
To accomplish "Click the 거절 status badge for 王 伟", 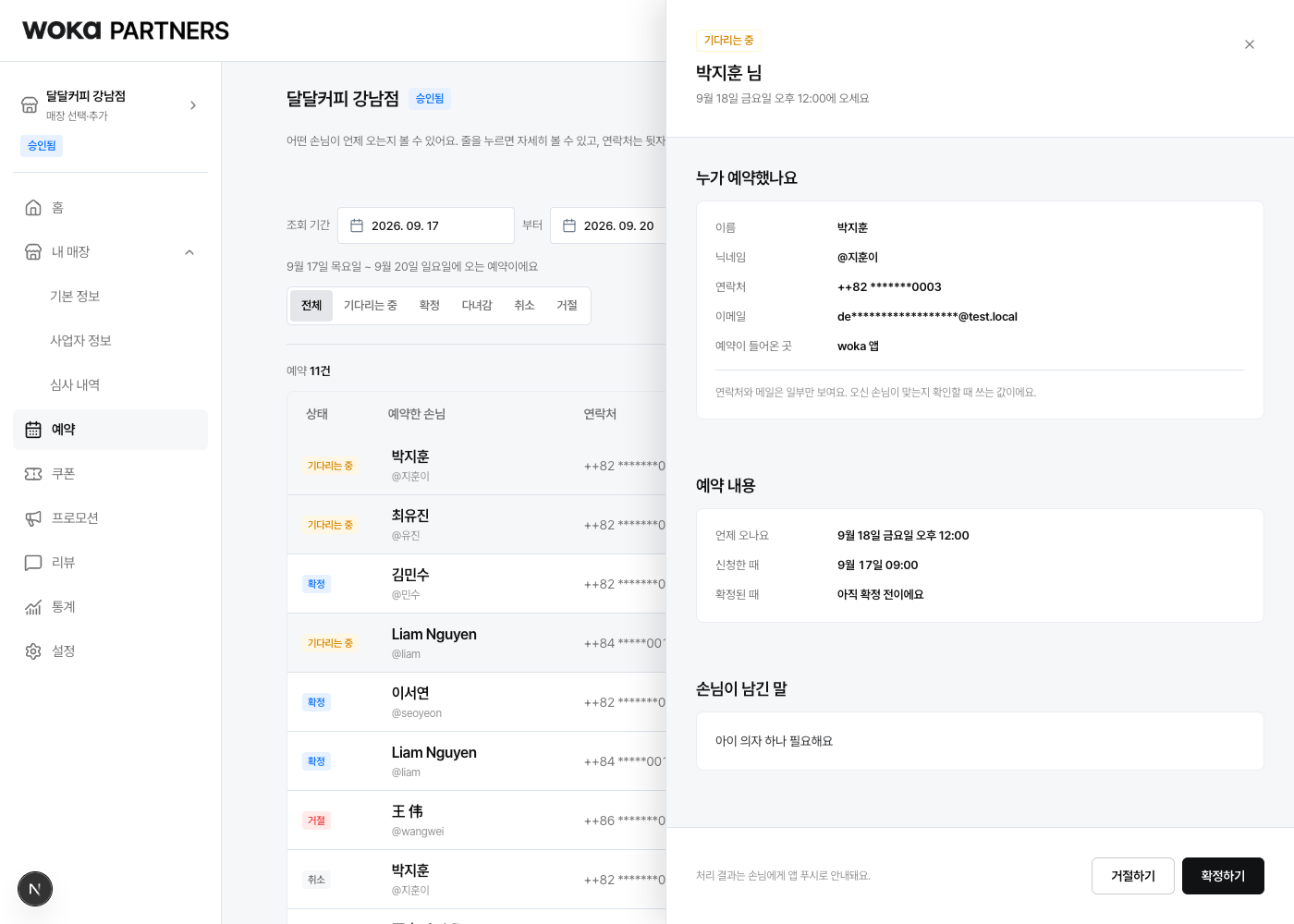I will (x=316, y=821).
